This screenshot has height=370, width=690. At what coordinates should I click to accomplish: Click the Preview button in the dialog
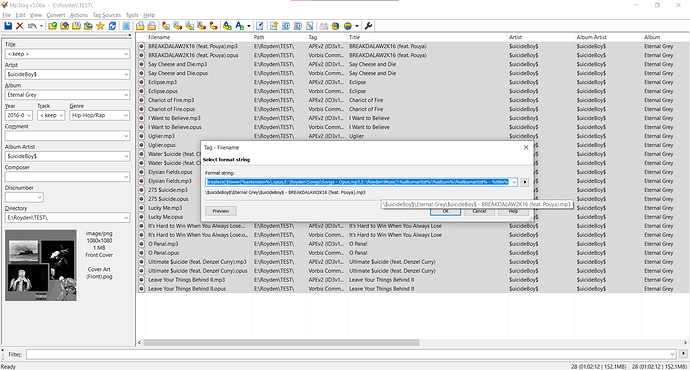click(x=221, y=211)
